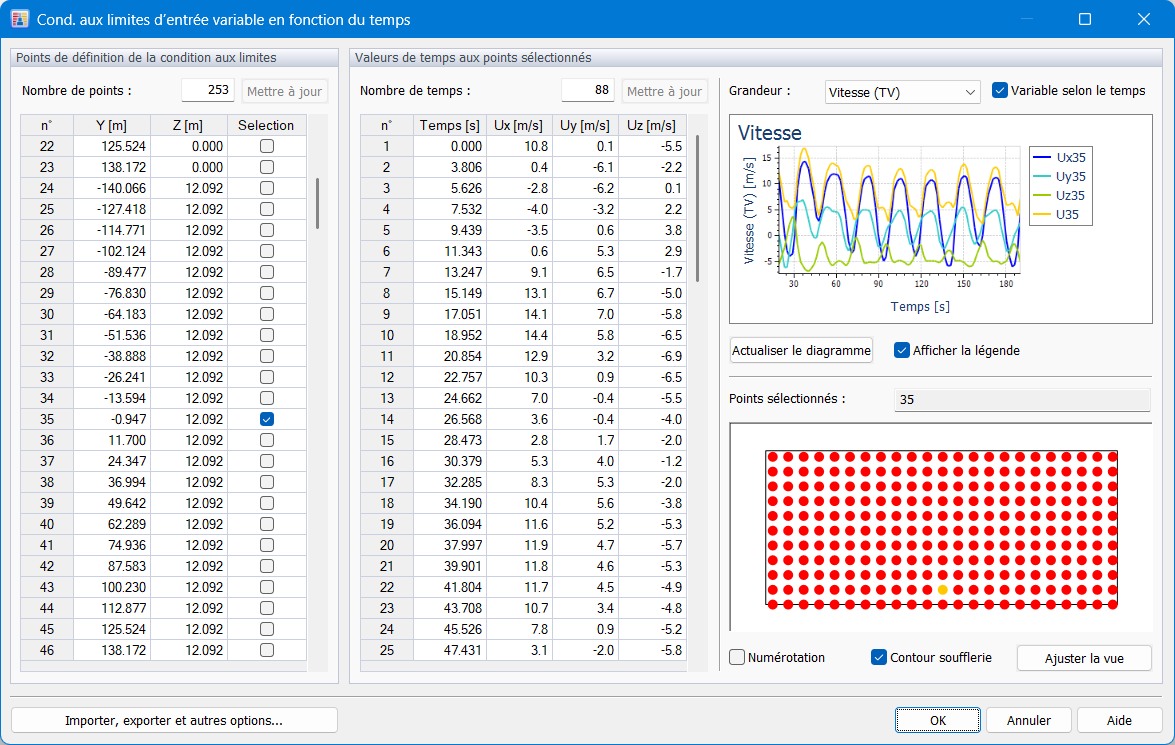The image size is (1175, 745).
Task: Uncheck the Selection checkbox for point 35
Action: coord(267,419)
